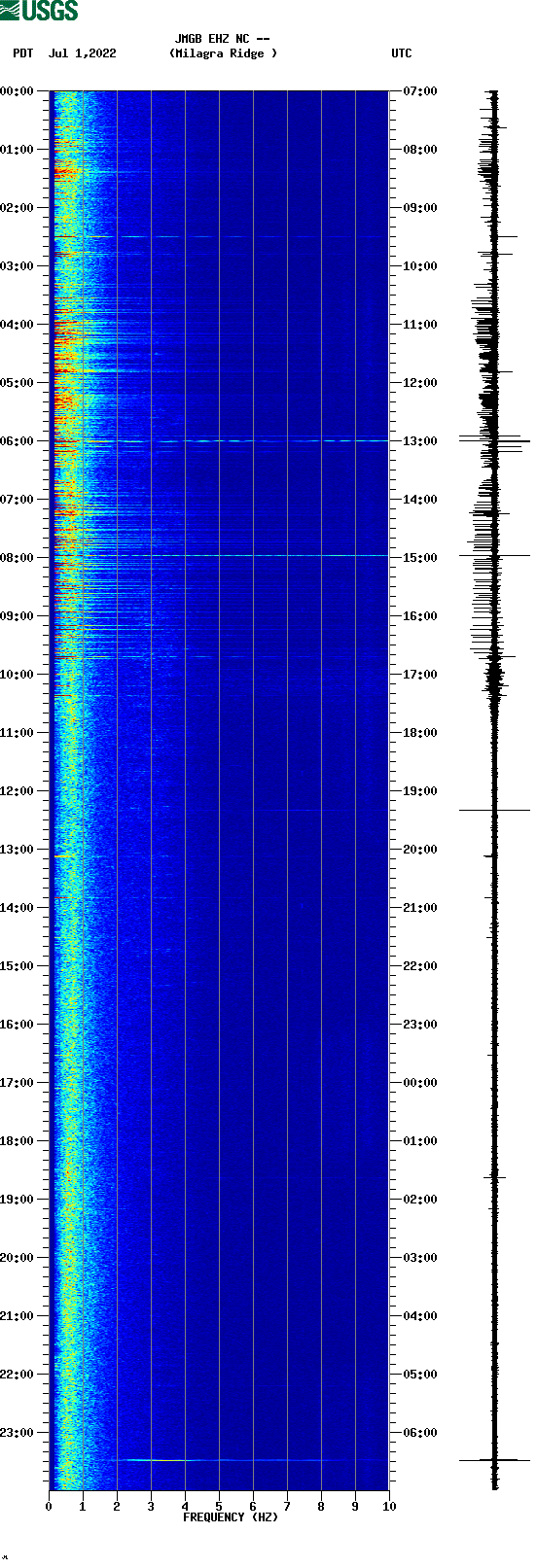Click the '19:00' UTC time label
The height and width of the screenshot is (1568, 537).
(420, 791)
